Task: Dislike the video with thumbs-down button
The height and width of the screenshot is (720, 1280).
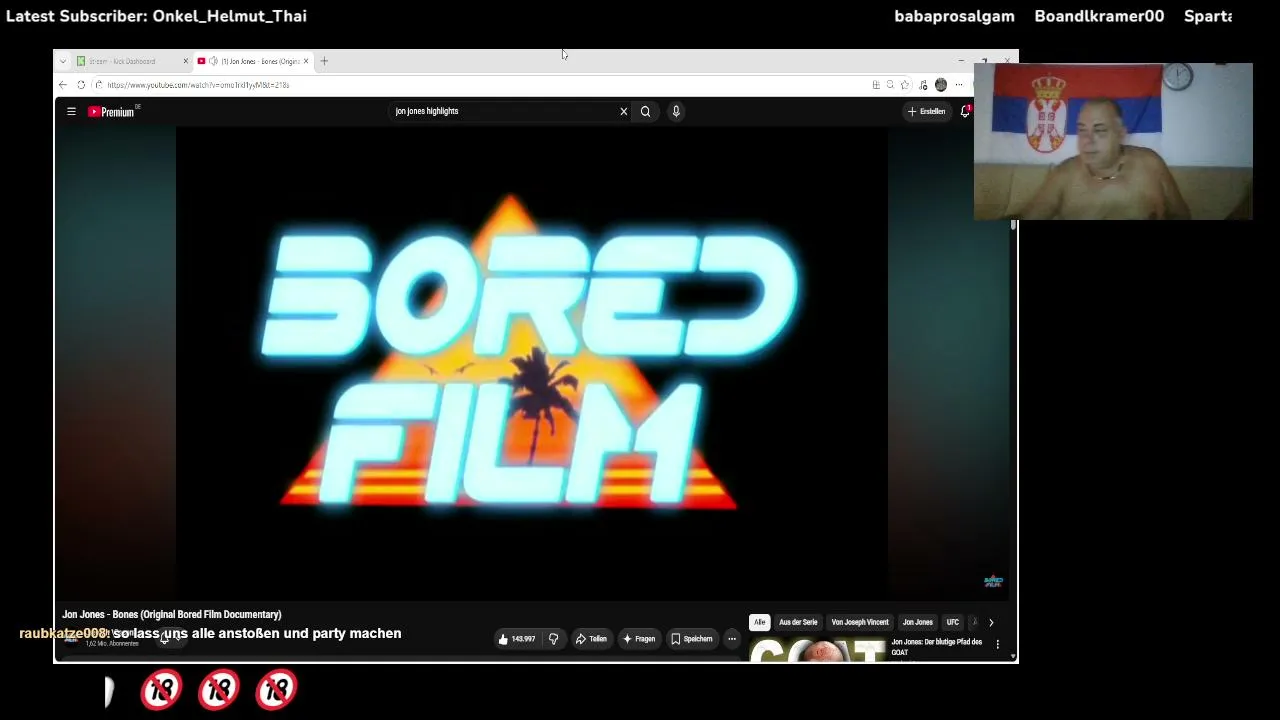Action: 553,639
